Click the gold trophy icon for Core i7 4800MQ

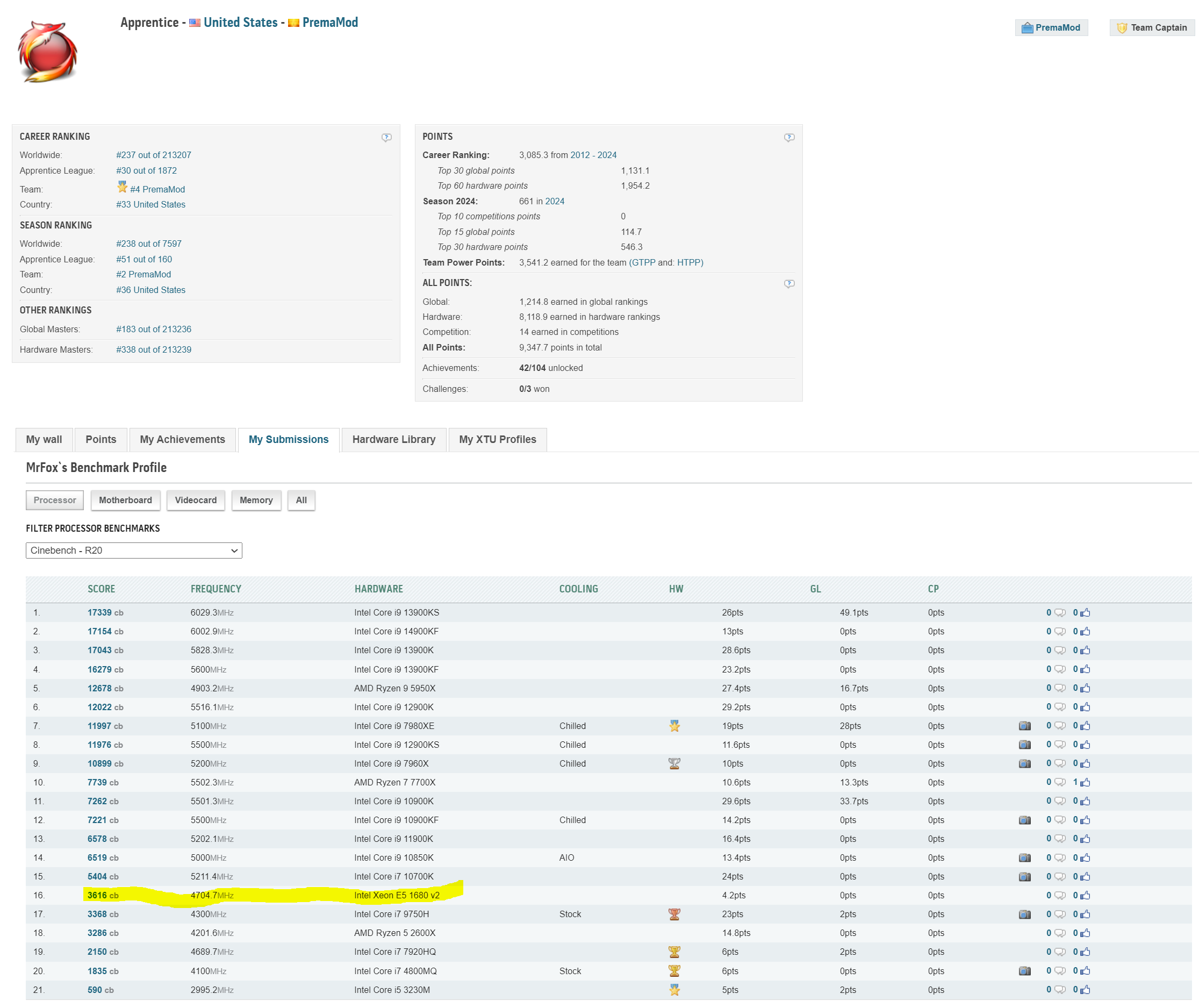(674, 970)
